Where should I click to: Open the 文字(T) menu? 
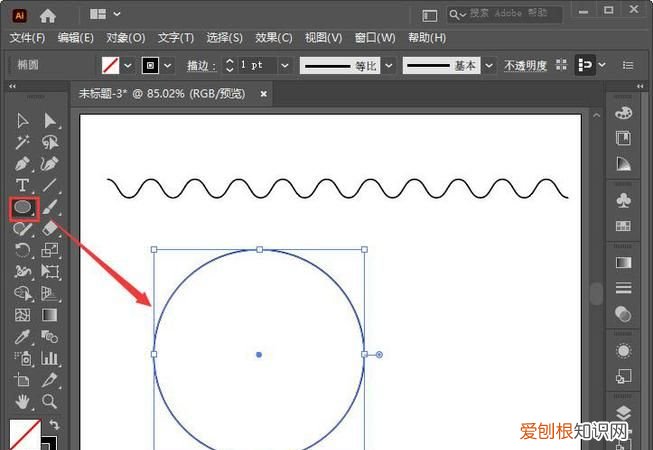click(176, 38)
